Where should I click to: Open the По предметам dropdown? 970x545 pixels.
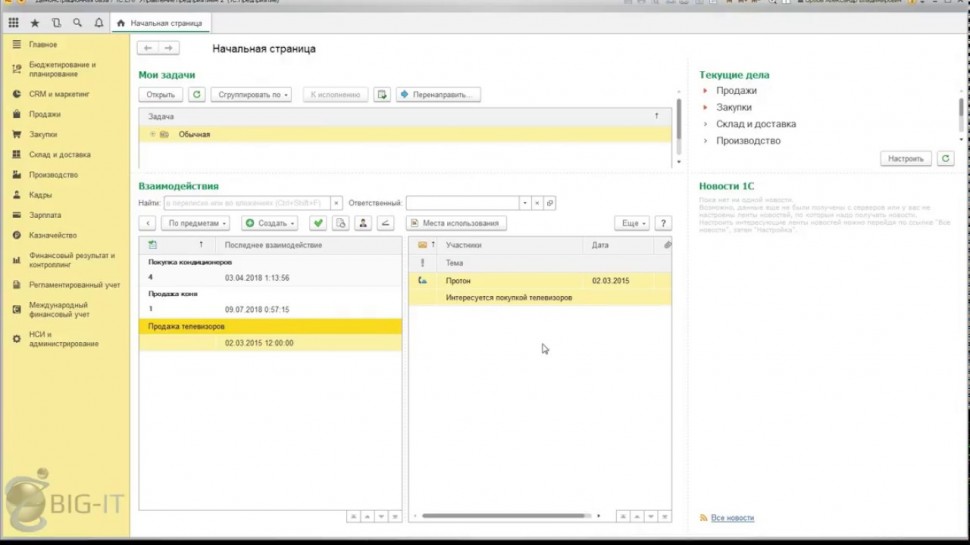pyautogui.click(x=197, y=223)
